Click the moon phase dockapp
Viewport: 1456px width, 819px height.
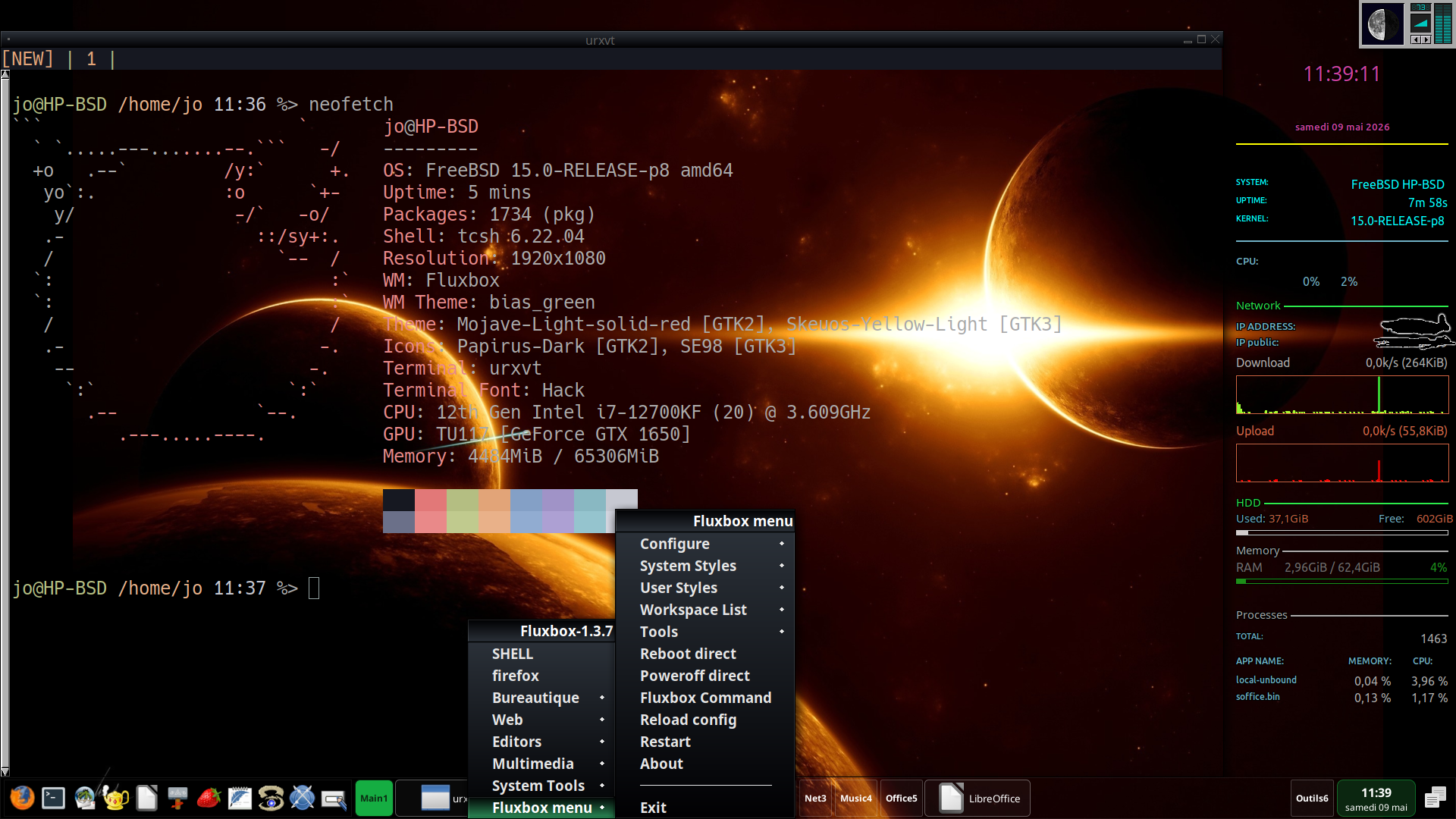pyautogui.click(x=1383, y=24)
